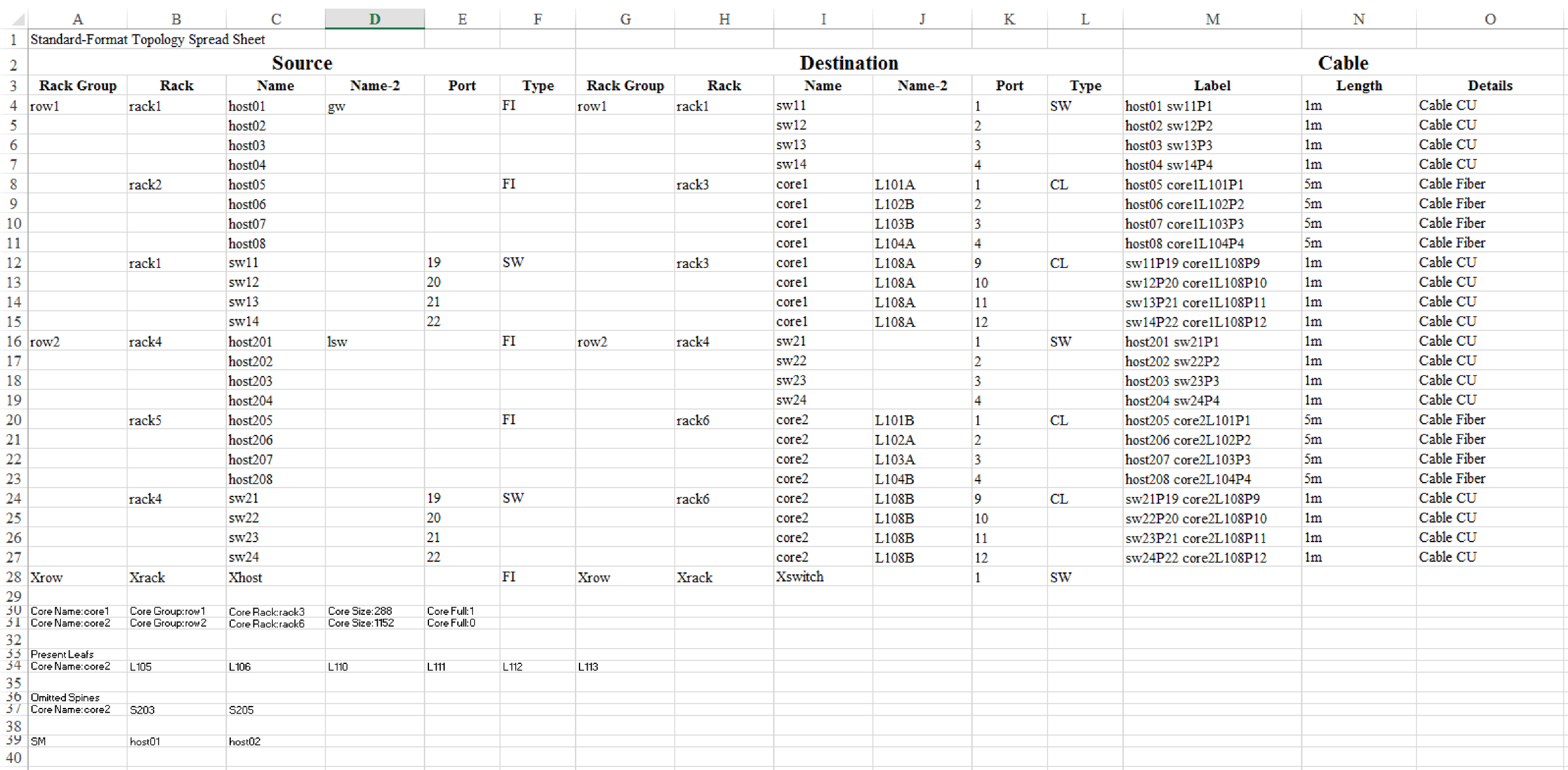Select the Source merged header cell

coord(302,63)
